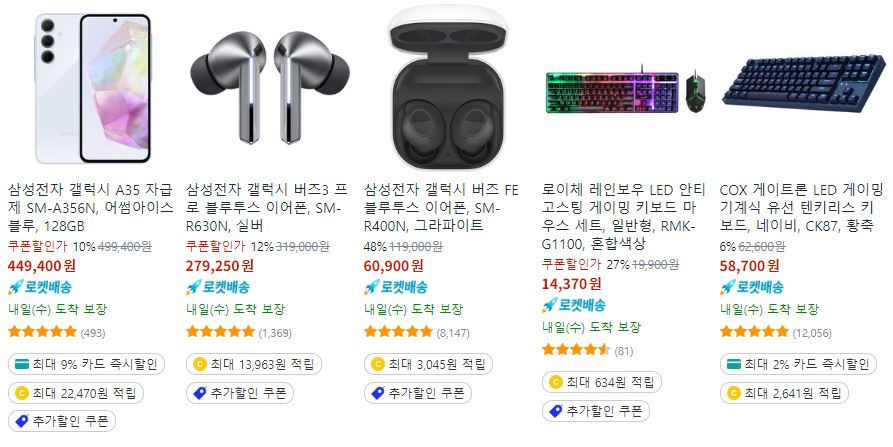893x447 pixels.
Task: Click the 22,470 won cash reward badge
Action: (76, 392)
